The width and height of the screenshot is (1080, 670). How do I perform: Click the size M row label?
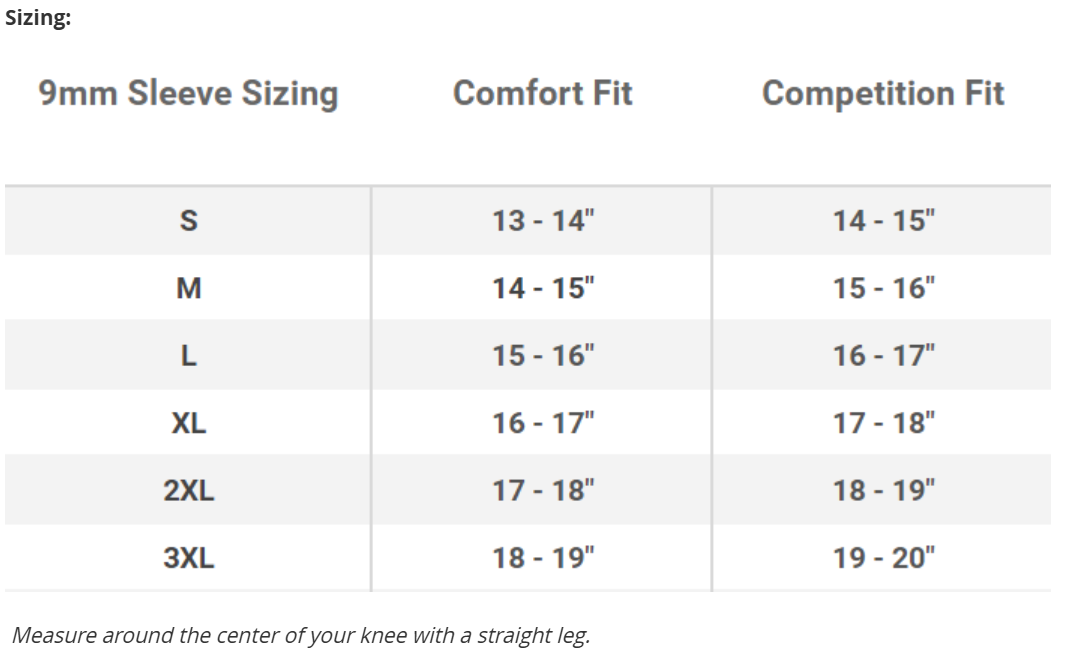click(x=188, y=289)
